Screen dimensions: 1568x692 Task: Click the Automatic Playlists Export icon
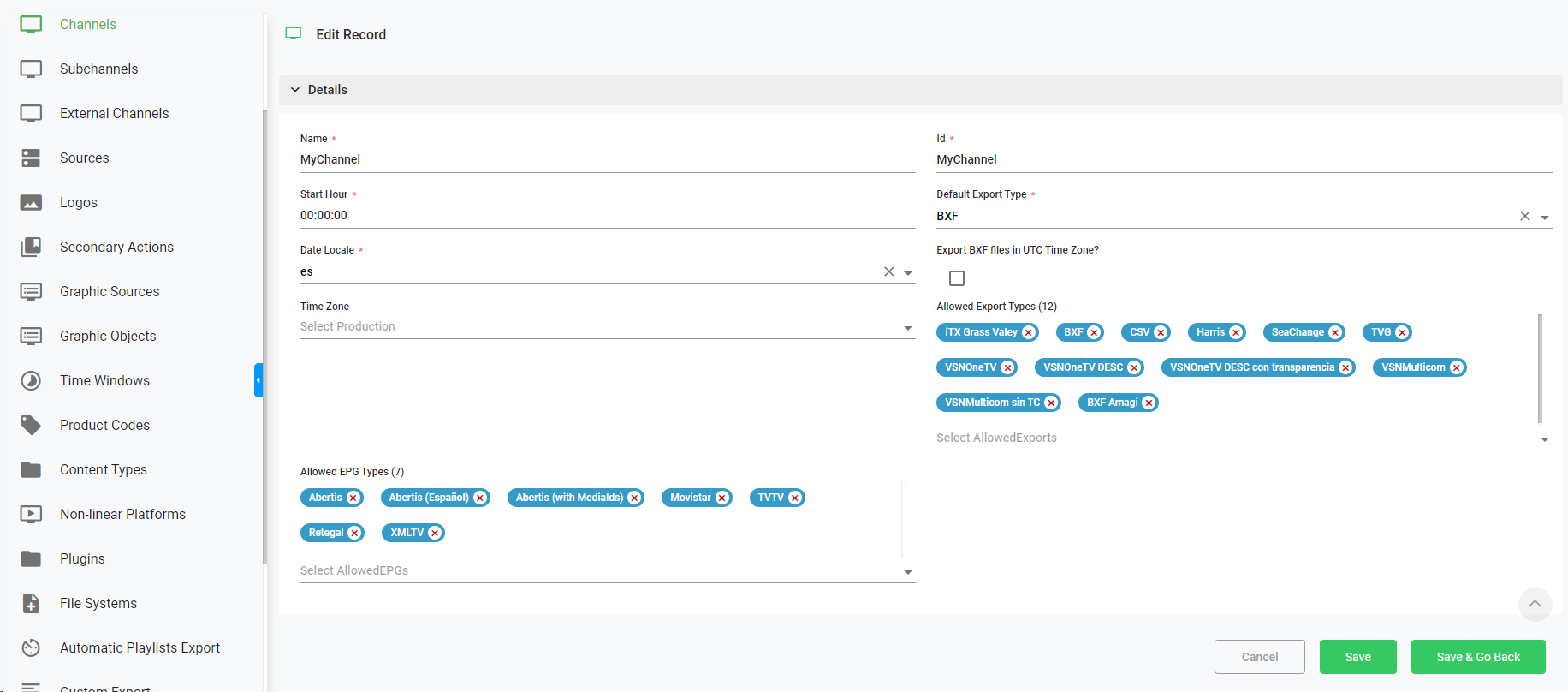31,647
